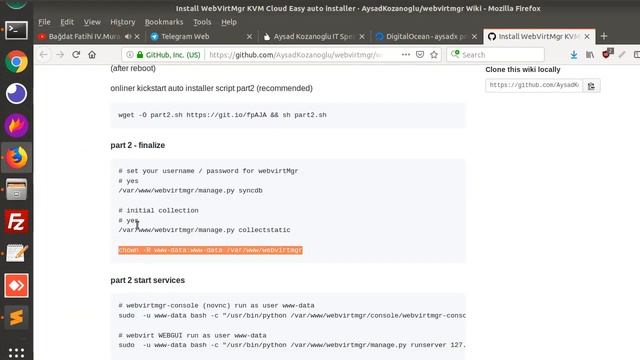The width and height of the screenshot is (640, 360).
Task: Open the Edit menu
Action: [x=67, y=22]
